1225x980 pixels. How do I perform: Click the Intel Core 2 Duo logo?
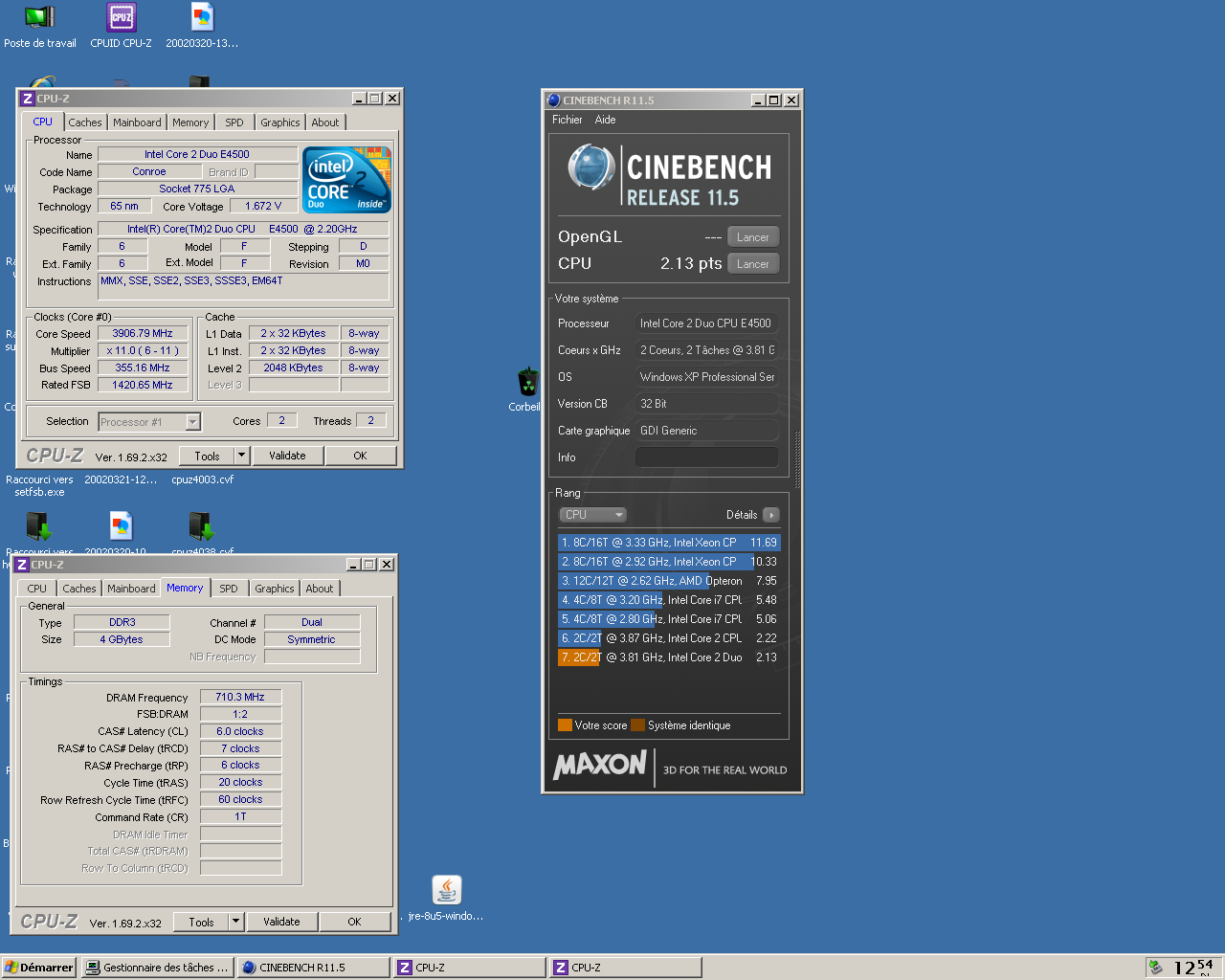[x=346, y=179]
